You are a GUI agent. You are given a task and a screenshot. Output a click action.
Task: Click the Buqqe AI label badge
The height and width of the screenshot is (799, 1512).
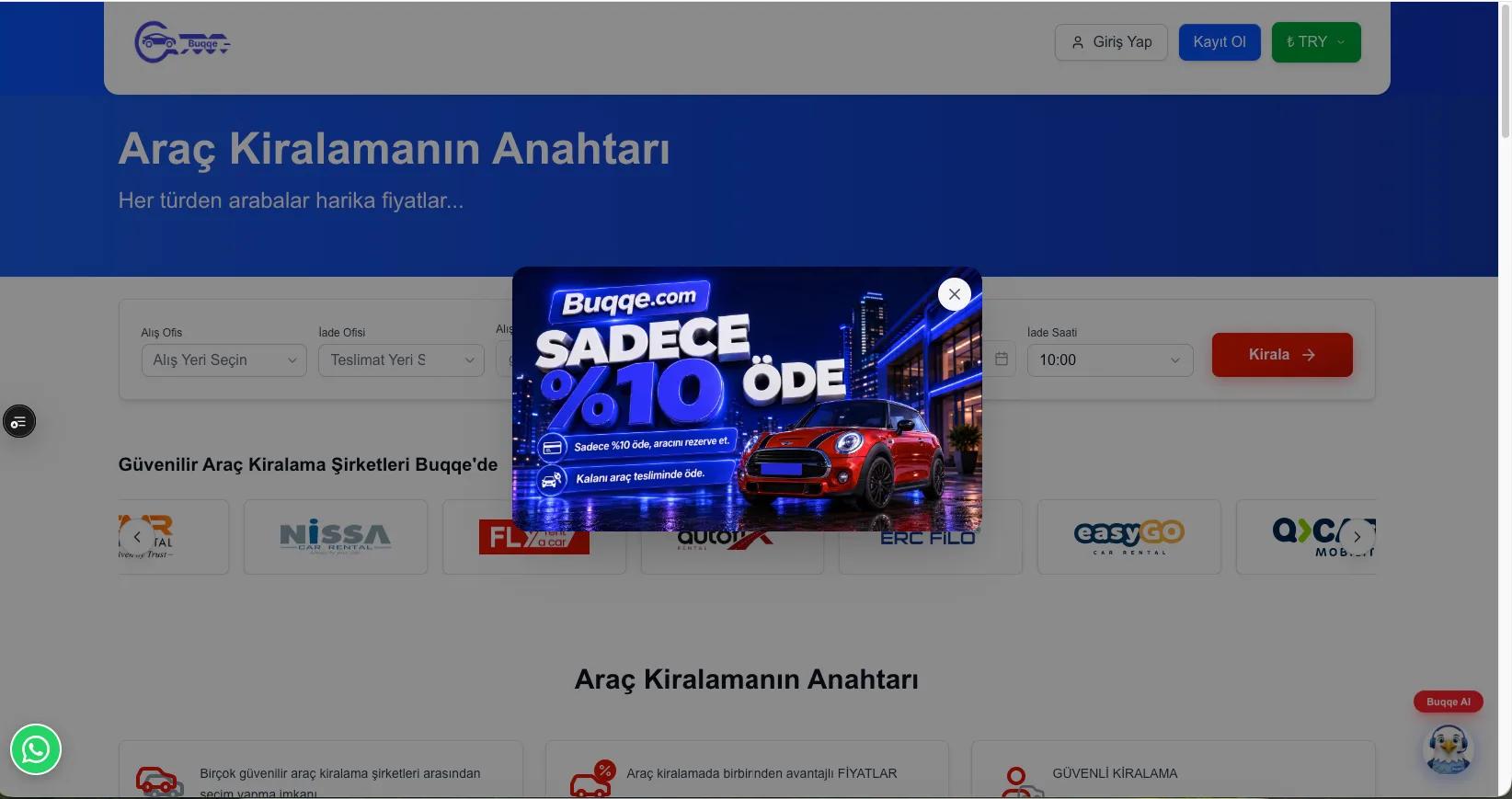pyautogui.click(x=1449, y=702)
